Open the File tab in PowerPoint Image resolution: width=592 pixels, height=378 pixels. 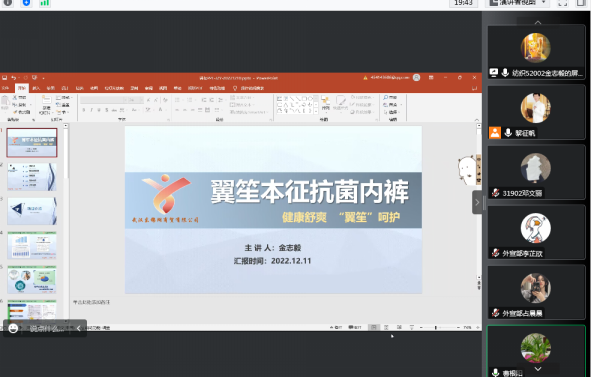click(6, 88)
